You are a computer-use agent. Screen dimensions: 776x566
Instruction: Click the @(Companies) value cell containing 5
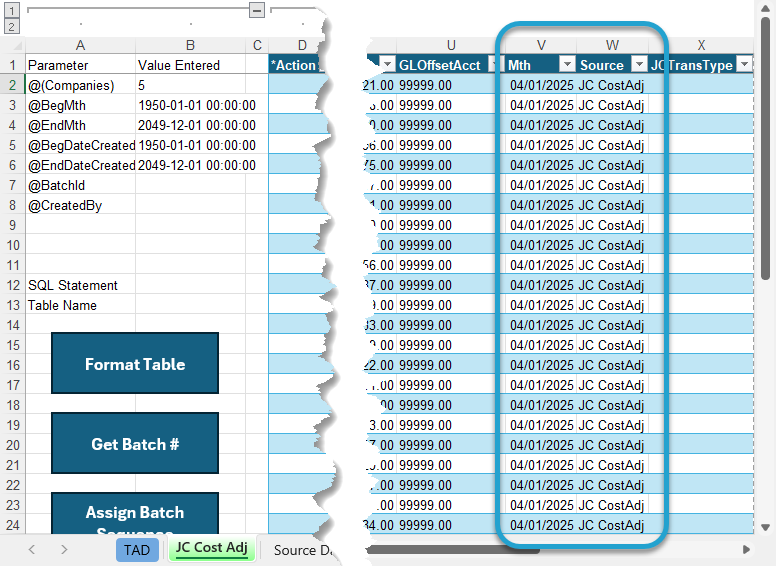[x=190, y=85]
